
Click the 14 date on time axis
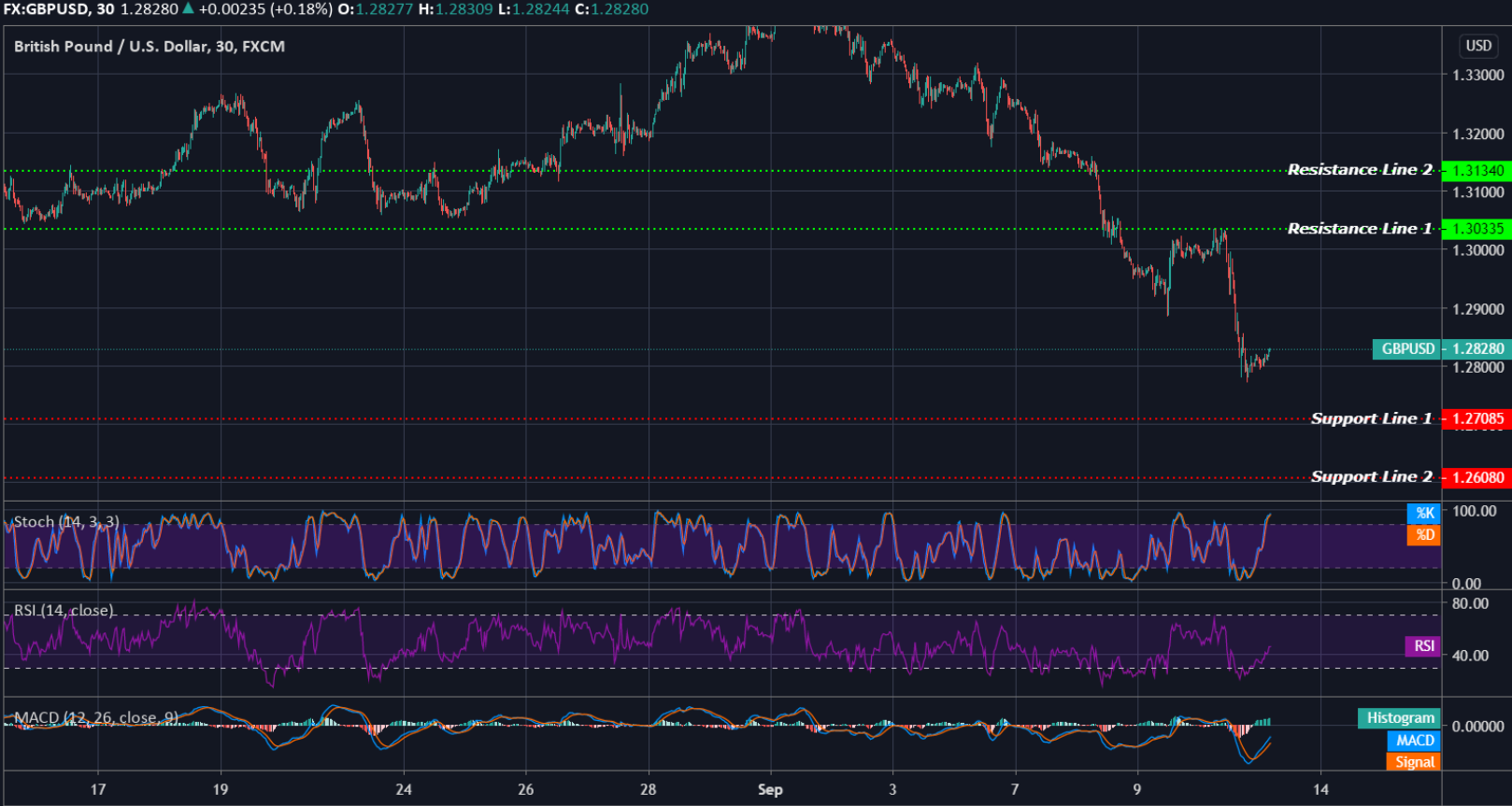(1320, 790)
